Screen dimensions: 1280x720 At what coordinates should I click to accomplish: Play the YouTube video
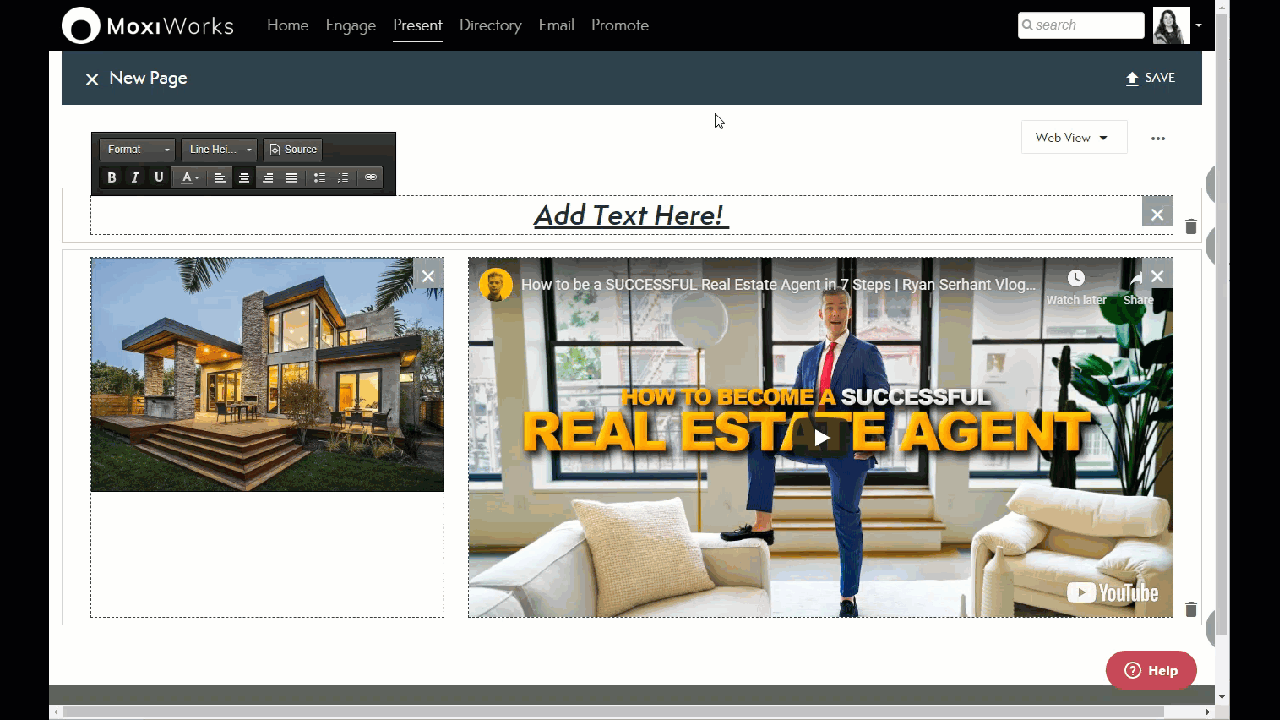pos(821,437)
